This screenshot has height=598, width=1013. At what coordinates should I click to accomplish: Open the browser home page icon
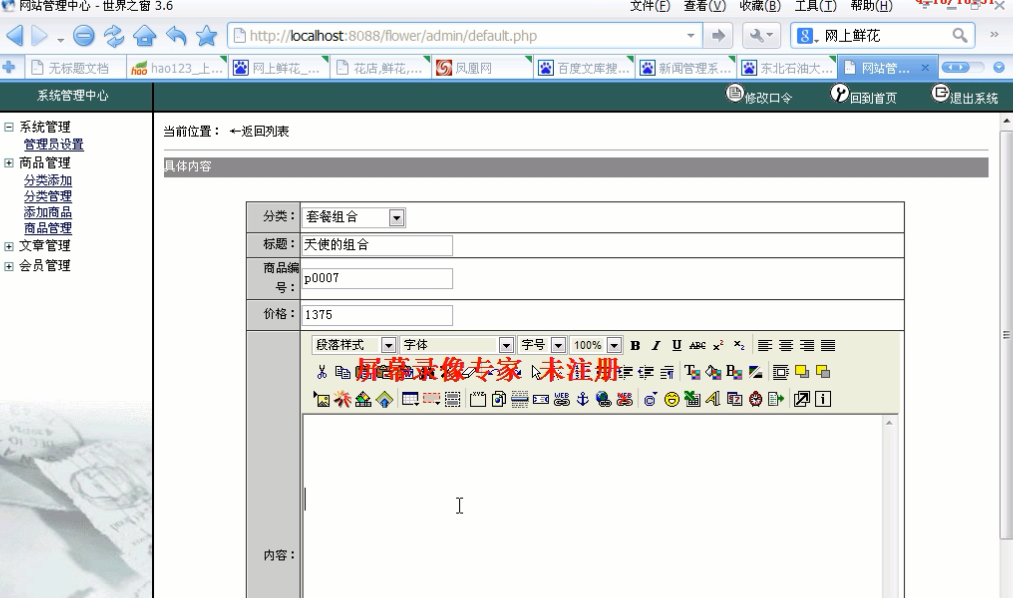click(x=145, y=36)
